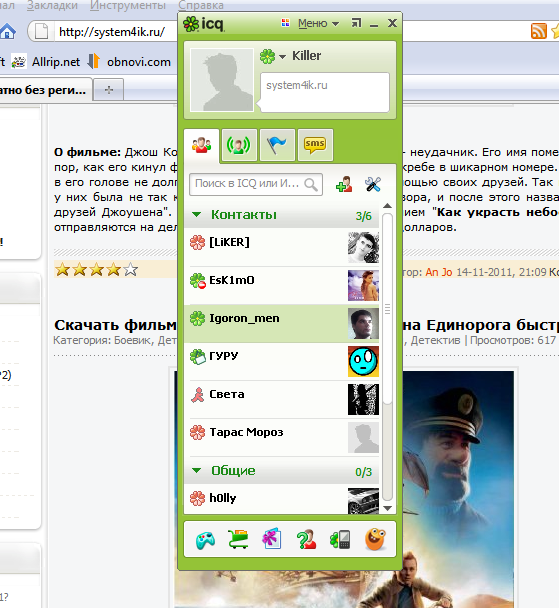Click Igoron_men's online flower icon
The width and height of the screenshot is (559, 608).
pyautogui.click(x=197, y=318)
